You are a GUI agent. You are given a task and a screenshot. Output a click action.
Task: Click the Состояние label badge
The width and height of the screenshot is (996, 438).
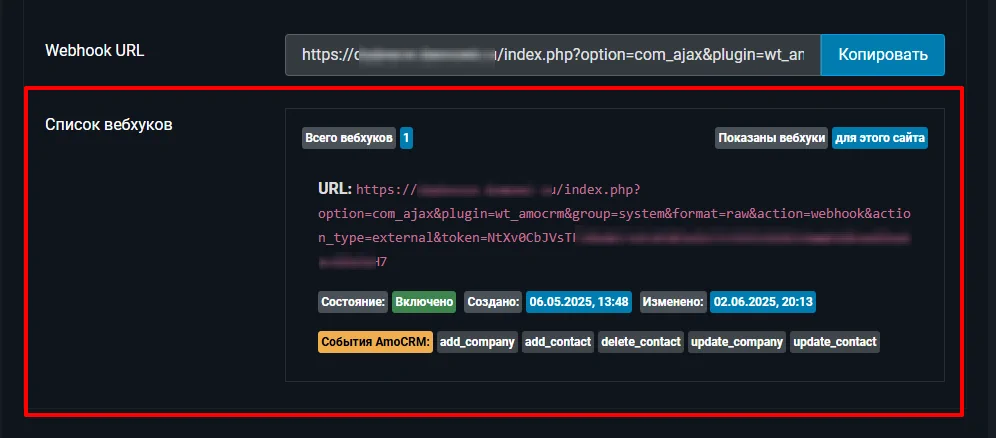point(353,302)
